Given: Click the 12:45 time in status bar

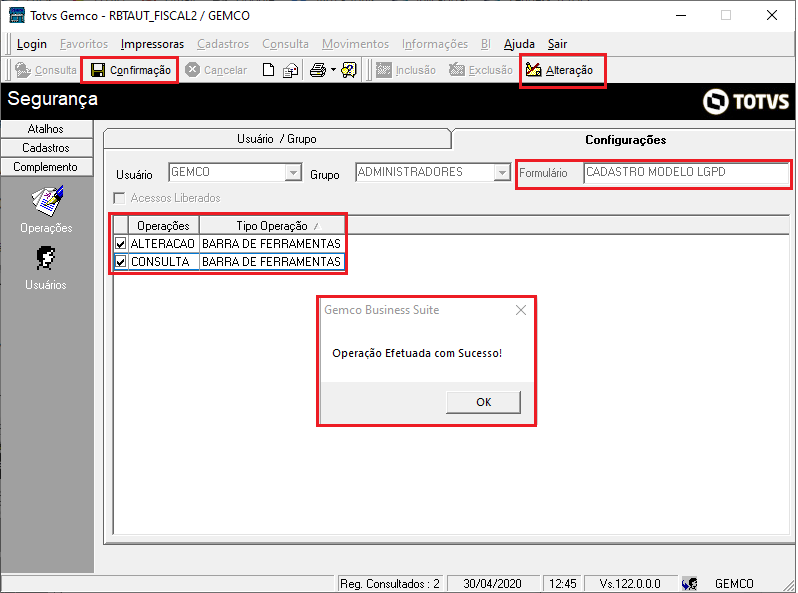Looking at the screenshot, I should tap(562, 583).
